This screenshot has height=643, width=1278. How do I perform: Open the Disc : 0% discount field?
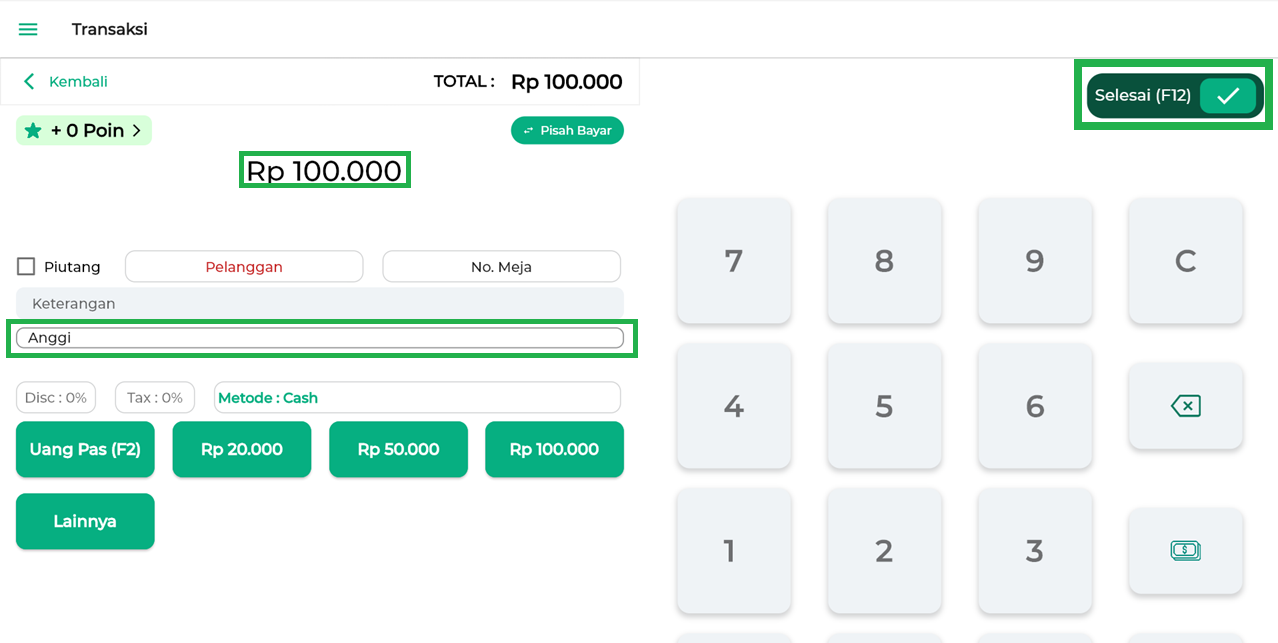[x=56, y=398]
